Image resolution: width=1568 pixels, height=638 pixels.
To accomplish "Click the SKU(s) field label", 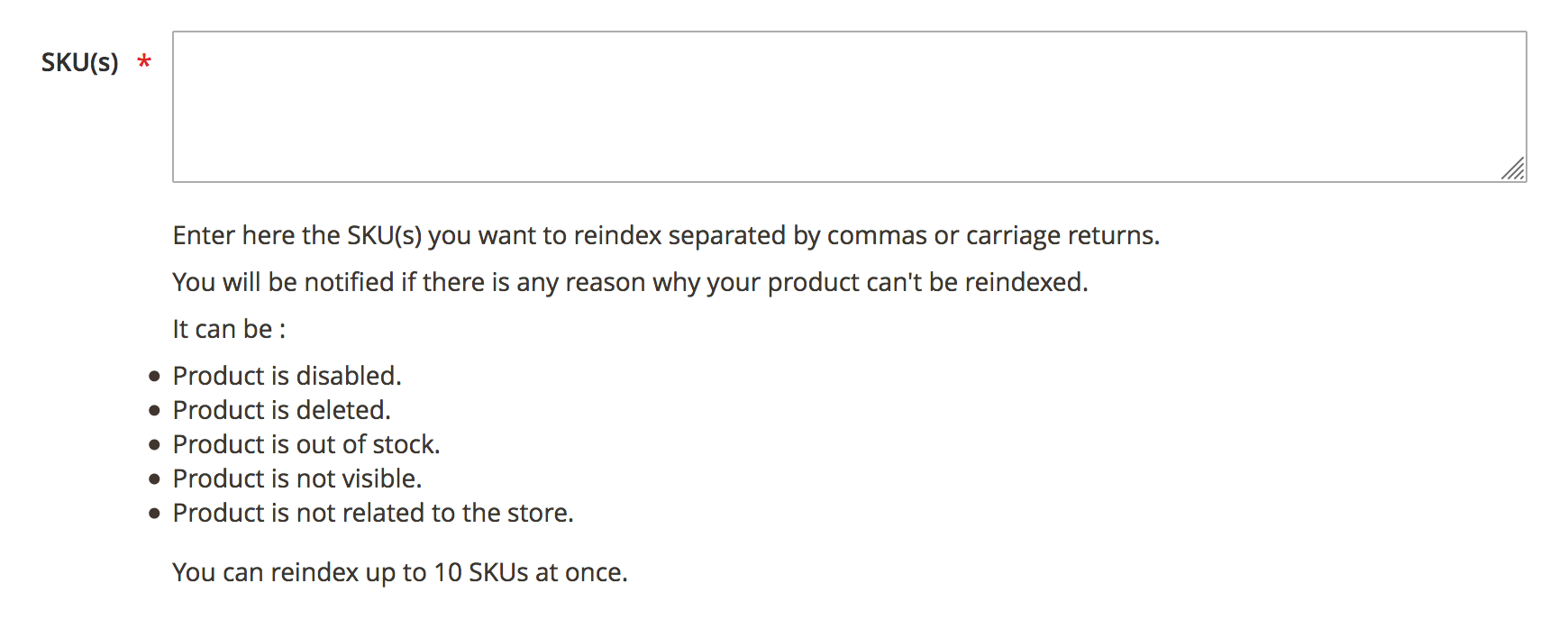I will 79,61.
